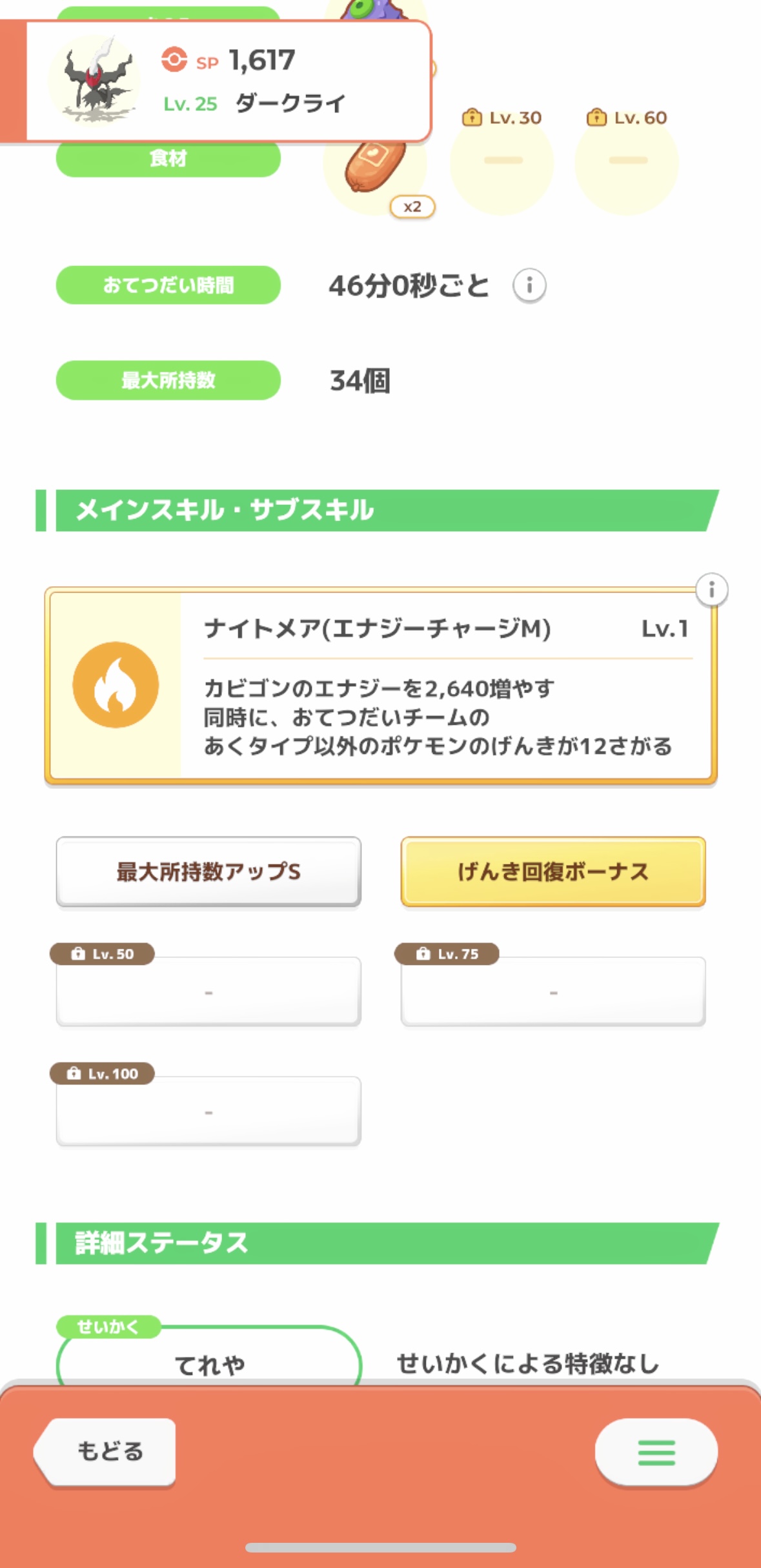Tap the Poké Ball SP icon

tap(174, 60)
